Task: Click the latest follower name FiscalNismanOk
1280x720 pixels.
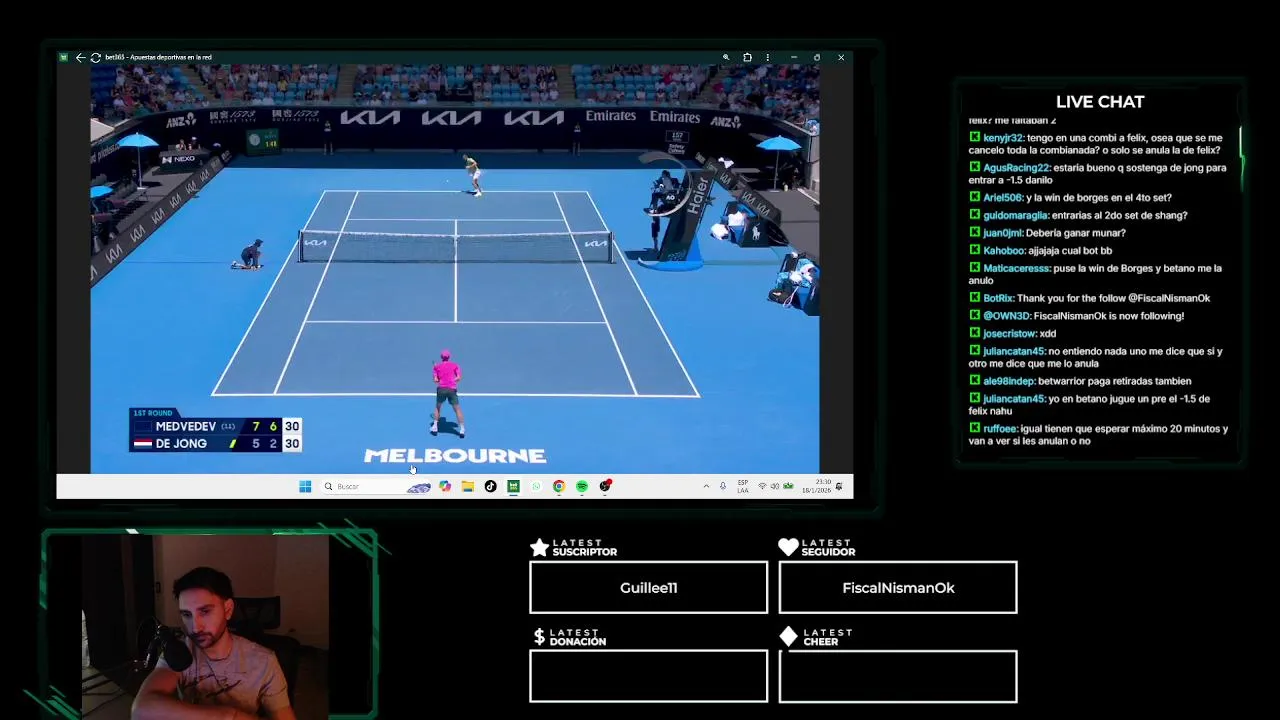Action: pyautogui.click(x=898, y=588)
